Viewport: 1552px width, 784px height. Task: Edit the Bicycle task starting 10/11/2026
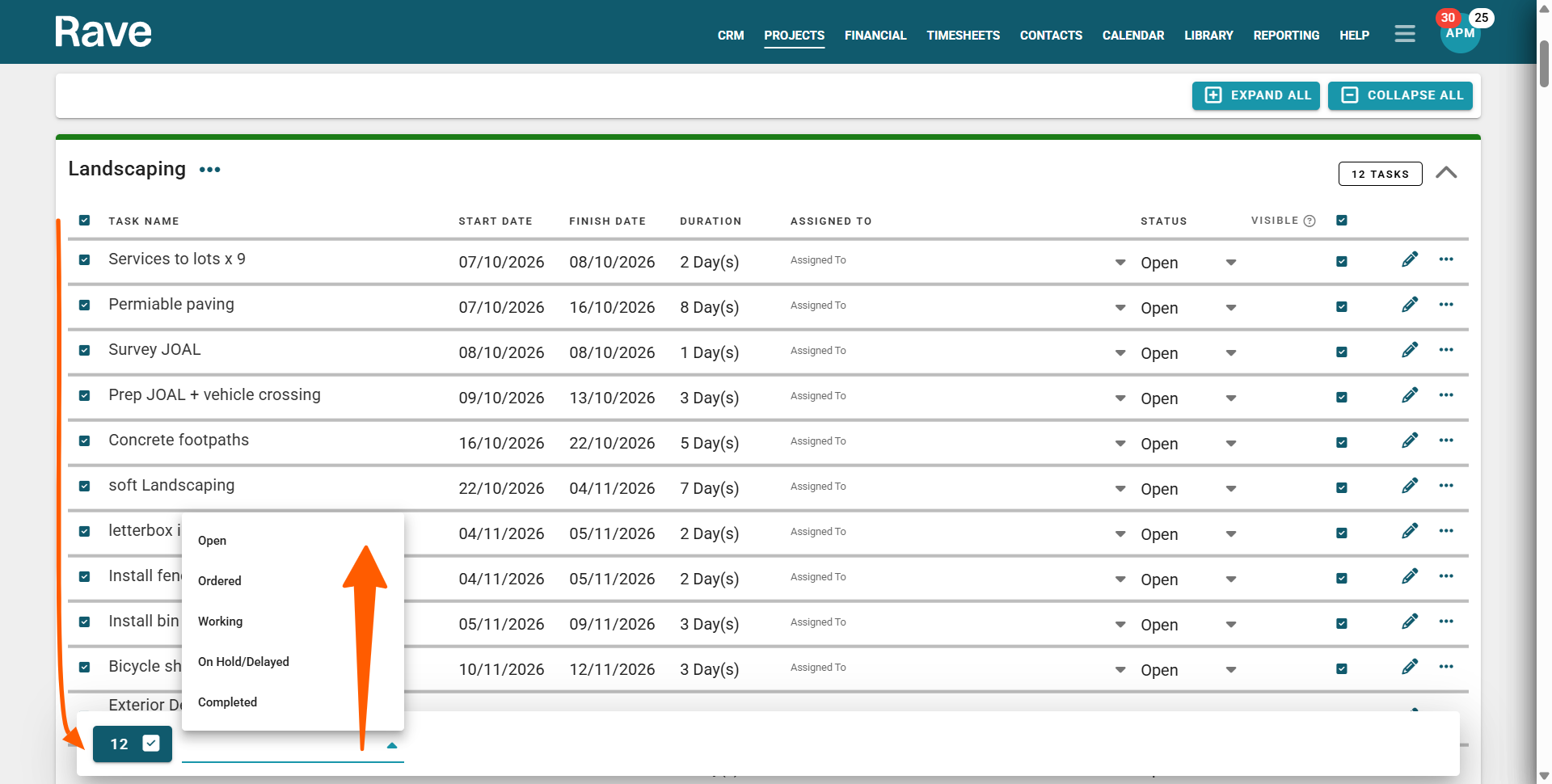coord(1410,667)
